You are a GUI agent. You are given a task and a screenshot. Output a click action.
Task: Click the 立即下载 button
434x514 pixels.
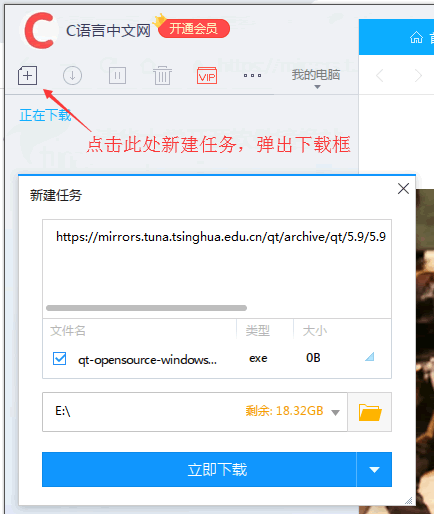199,469
